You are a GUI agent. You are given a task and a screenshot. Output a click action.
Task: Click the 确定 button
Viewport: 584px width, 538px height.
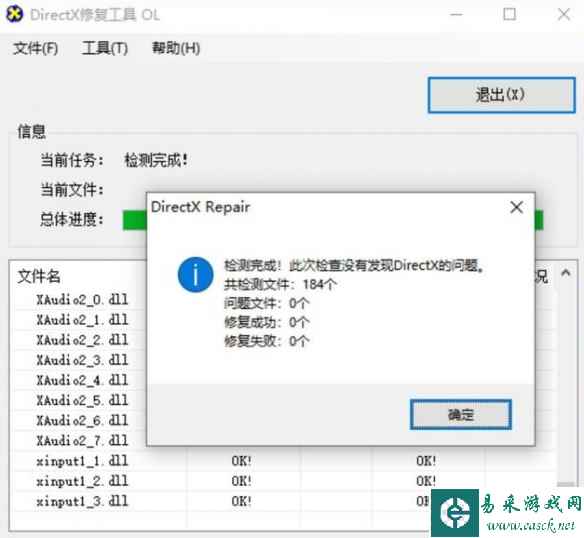click(x=461, y=414)
